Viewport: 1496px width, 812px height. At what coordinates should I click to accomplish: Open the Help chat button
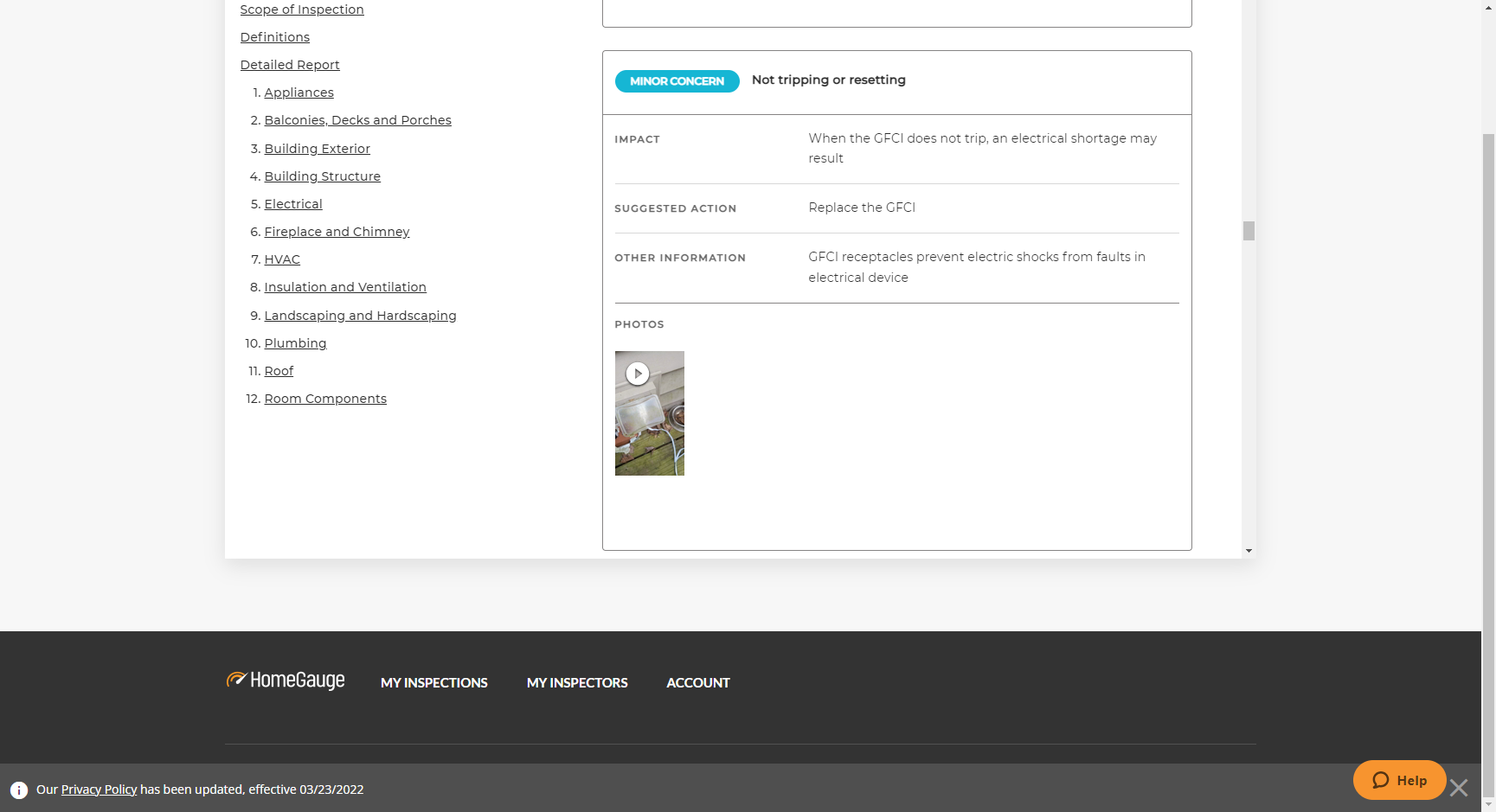click(x=1400, y=780)
